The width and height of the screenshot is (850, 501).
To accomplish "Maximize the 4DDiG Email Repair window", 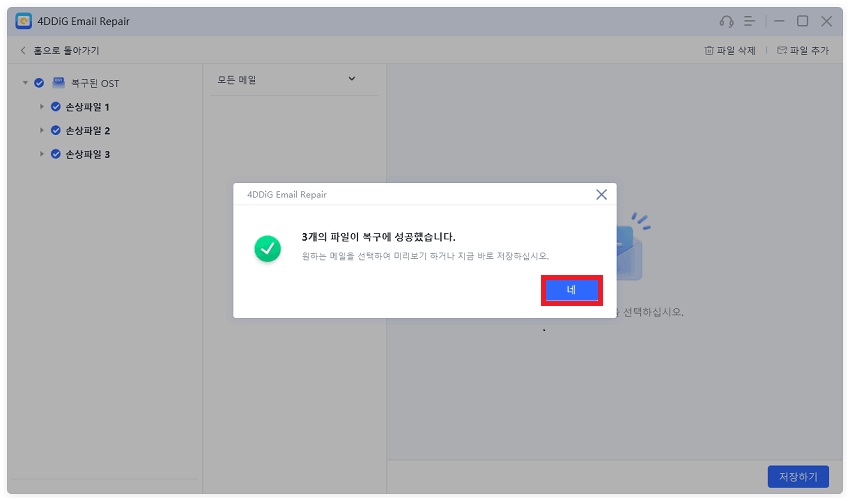I will [x=802, y=21].
